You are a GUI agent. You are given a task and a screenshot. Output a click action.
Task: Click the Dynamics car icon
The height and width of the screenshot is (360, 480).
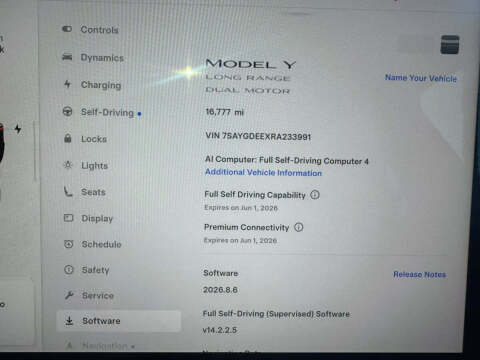pyautogui.click(x=67, y=57)
